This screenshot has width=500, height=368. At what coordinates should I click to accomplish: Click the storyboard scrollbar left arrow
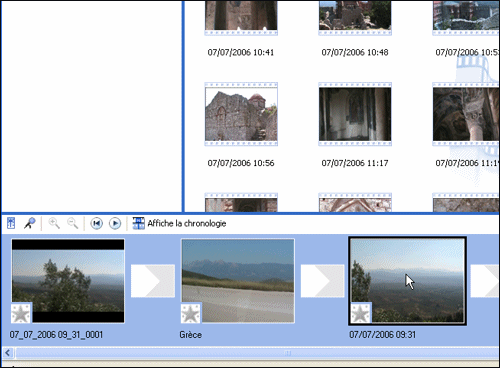8,353
